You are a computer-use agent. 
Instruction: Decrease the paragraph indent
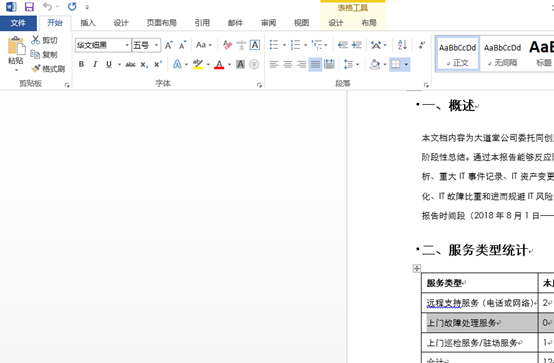(x=343, y=45)
